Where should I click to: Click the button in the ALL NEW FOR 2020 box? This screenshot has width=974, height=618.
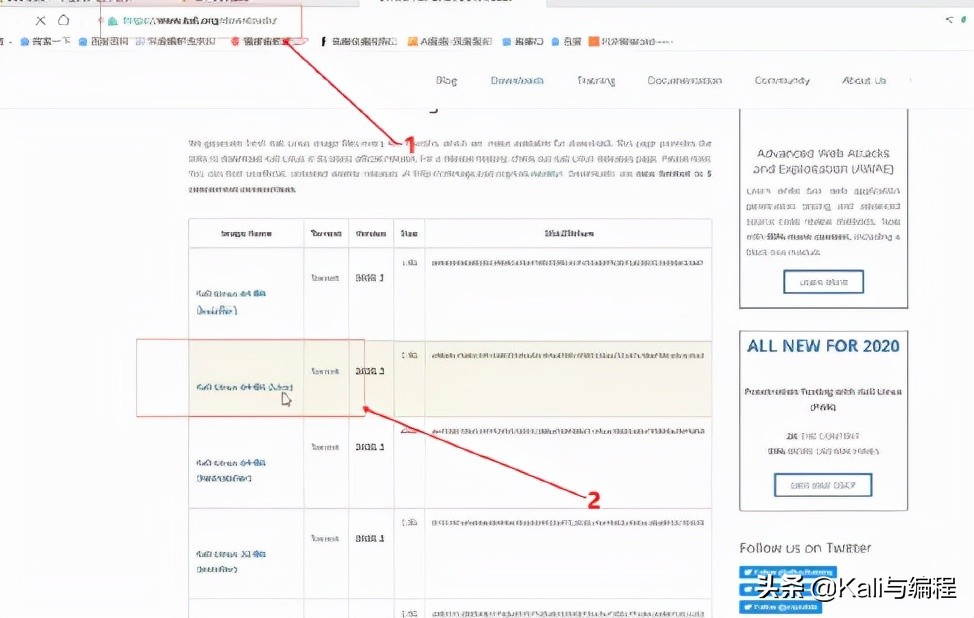pos(823,484)
